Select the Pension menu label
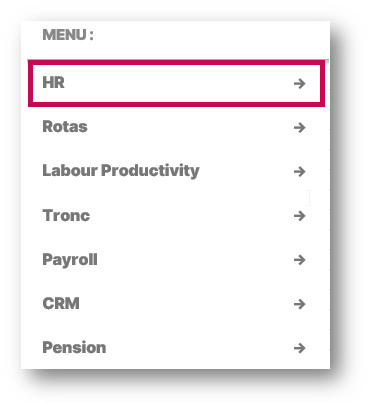The width and height of the screenshot is (372, 403). click(x=74, y=347)
